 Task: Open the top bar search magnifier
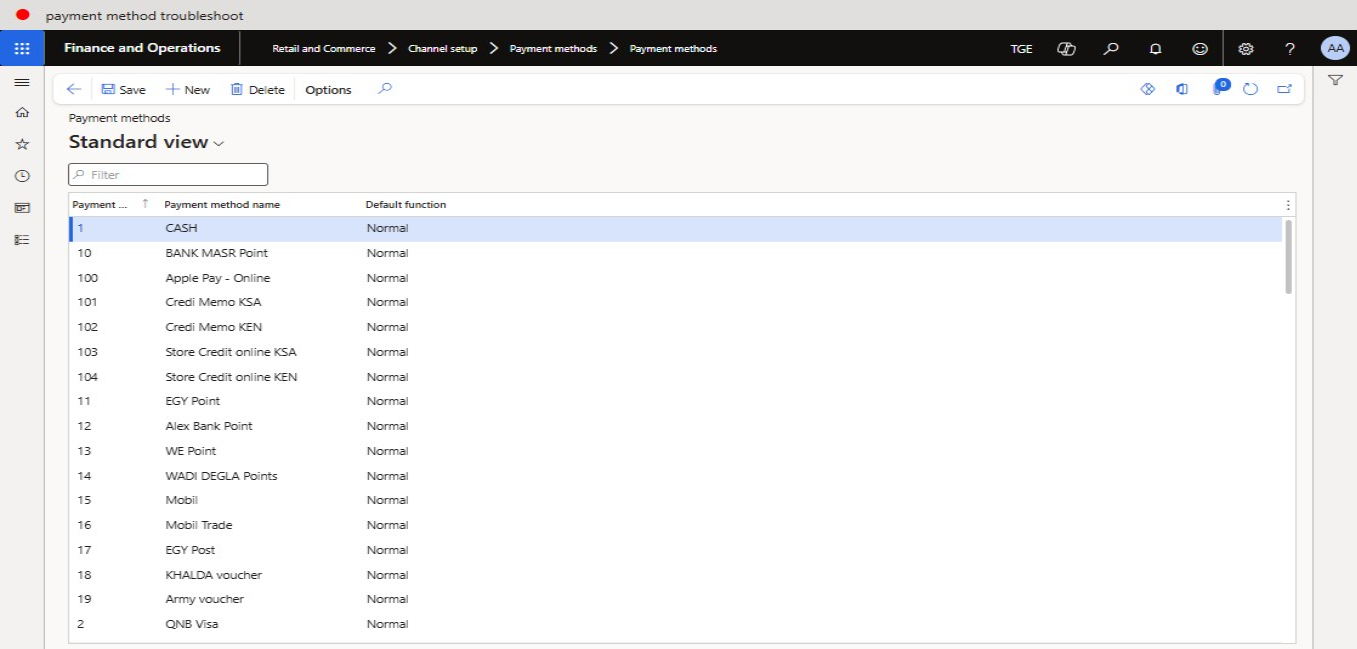tap(1110, 48)
